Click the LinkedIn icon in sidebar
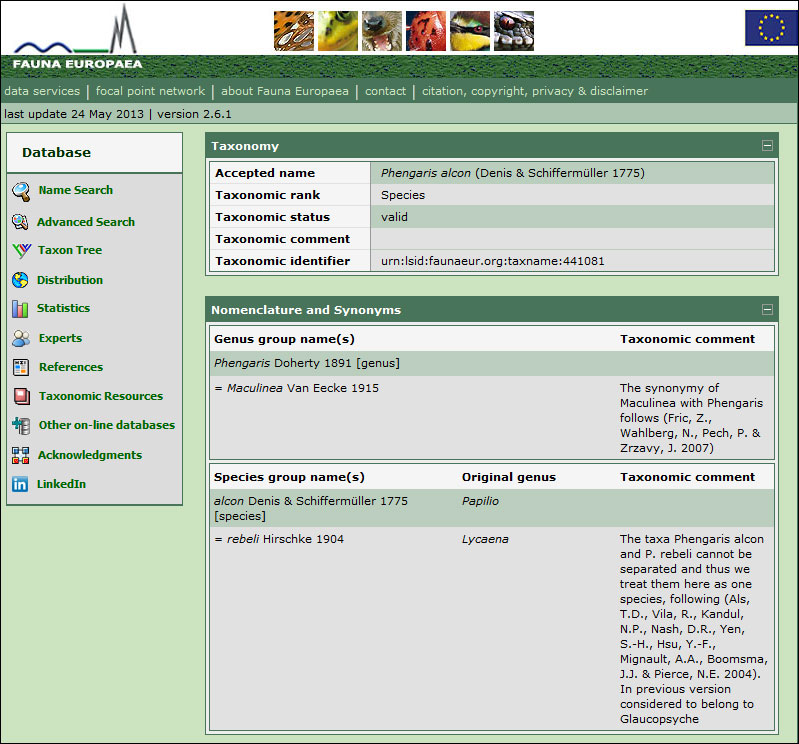Viewport: 799px width, 744px height. (21, 484)
